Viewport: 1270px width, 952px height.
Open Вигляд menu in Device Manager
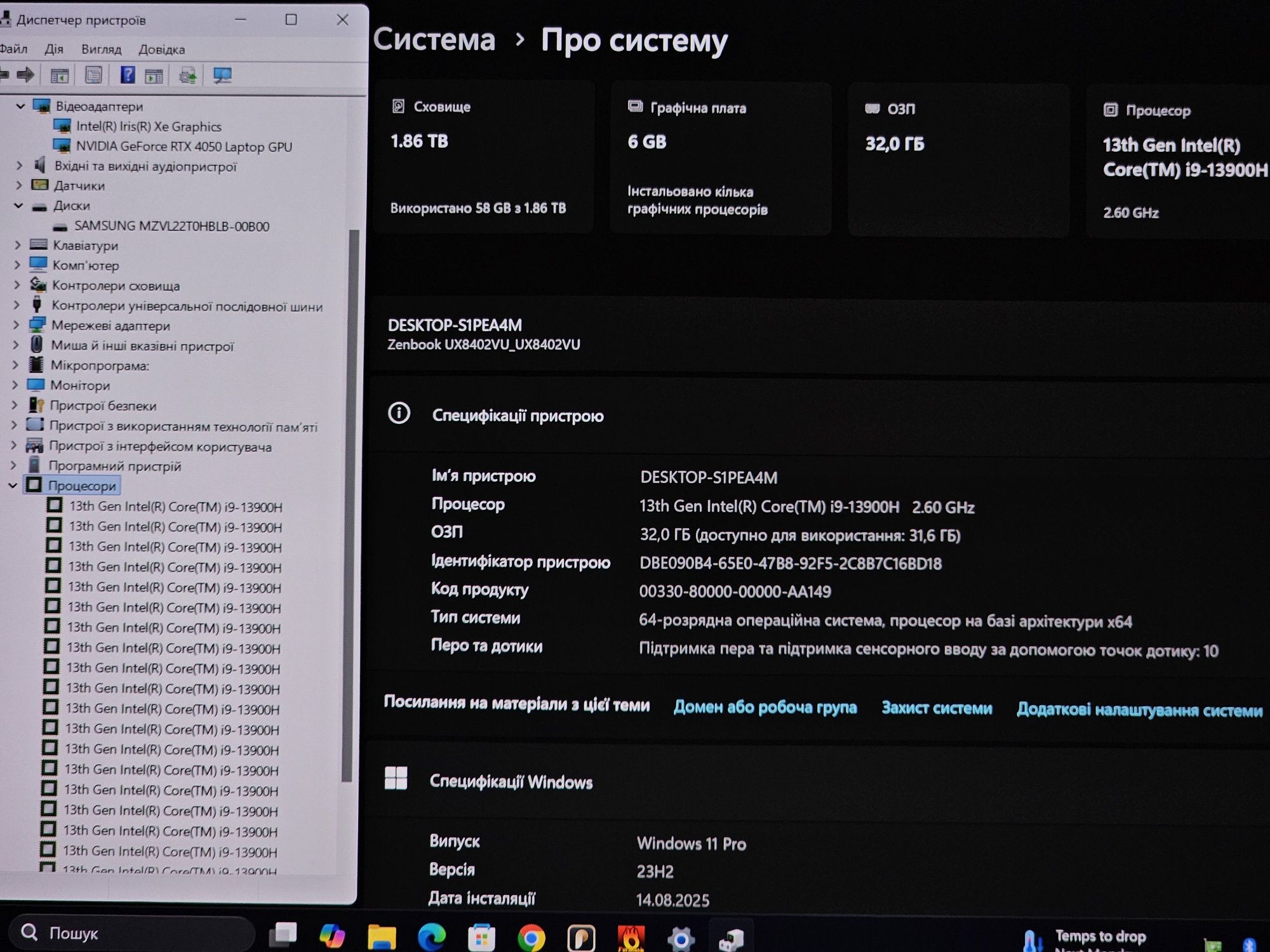point(101,49)
